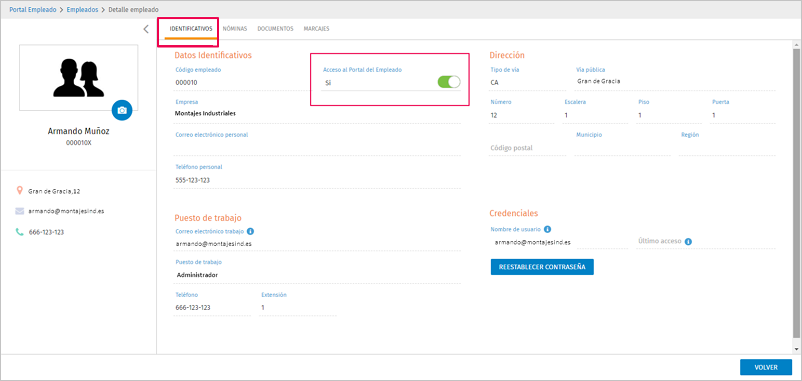Click the Teléfono field under Puesto de trabajo
Image resolution: width=802 pixels, height=381 pixels.
coord(212,308)
